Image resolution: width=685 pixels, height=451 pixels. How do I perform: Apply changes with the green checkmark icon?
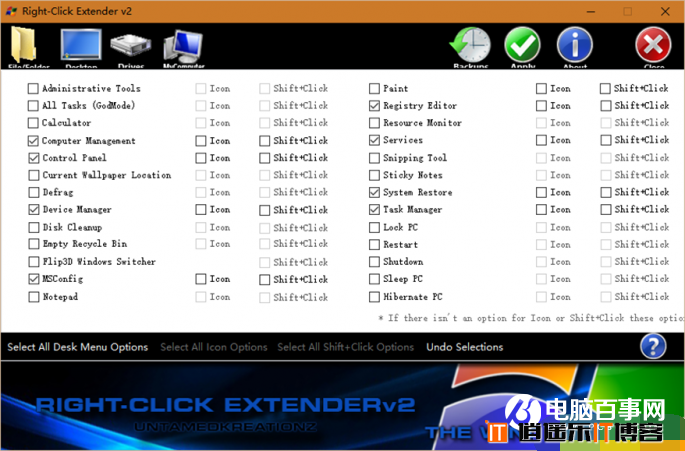522,45
